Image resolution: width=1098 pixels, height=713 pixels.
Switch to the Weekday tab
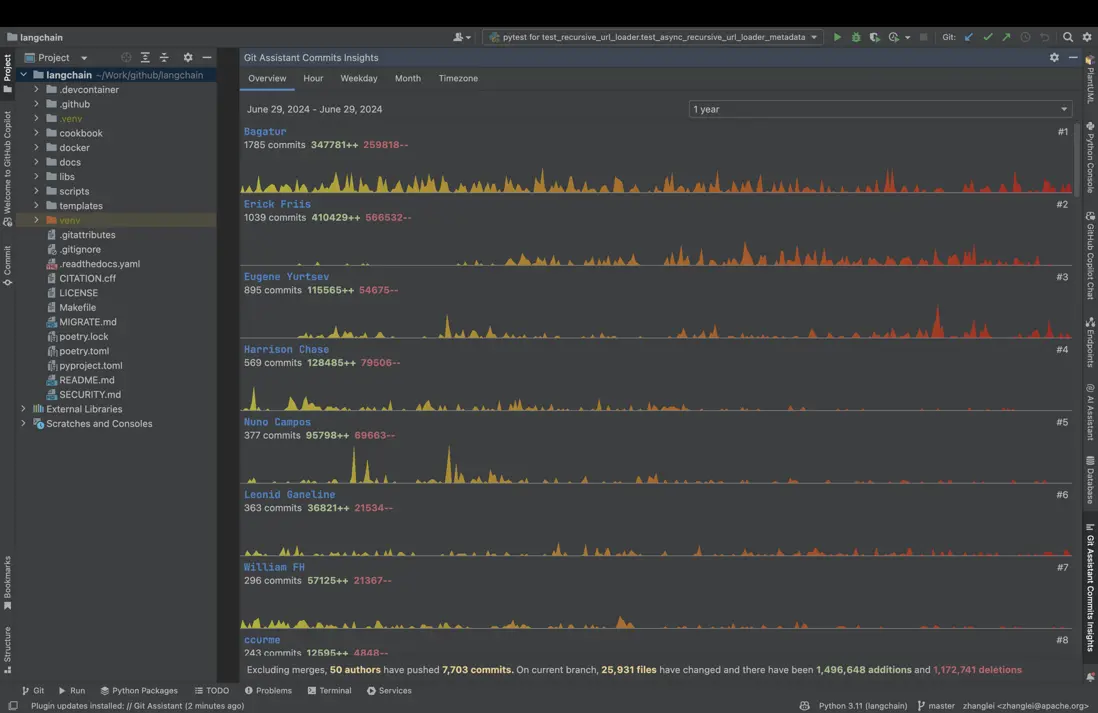click(x=358, y=78)
